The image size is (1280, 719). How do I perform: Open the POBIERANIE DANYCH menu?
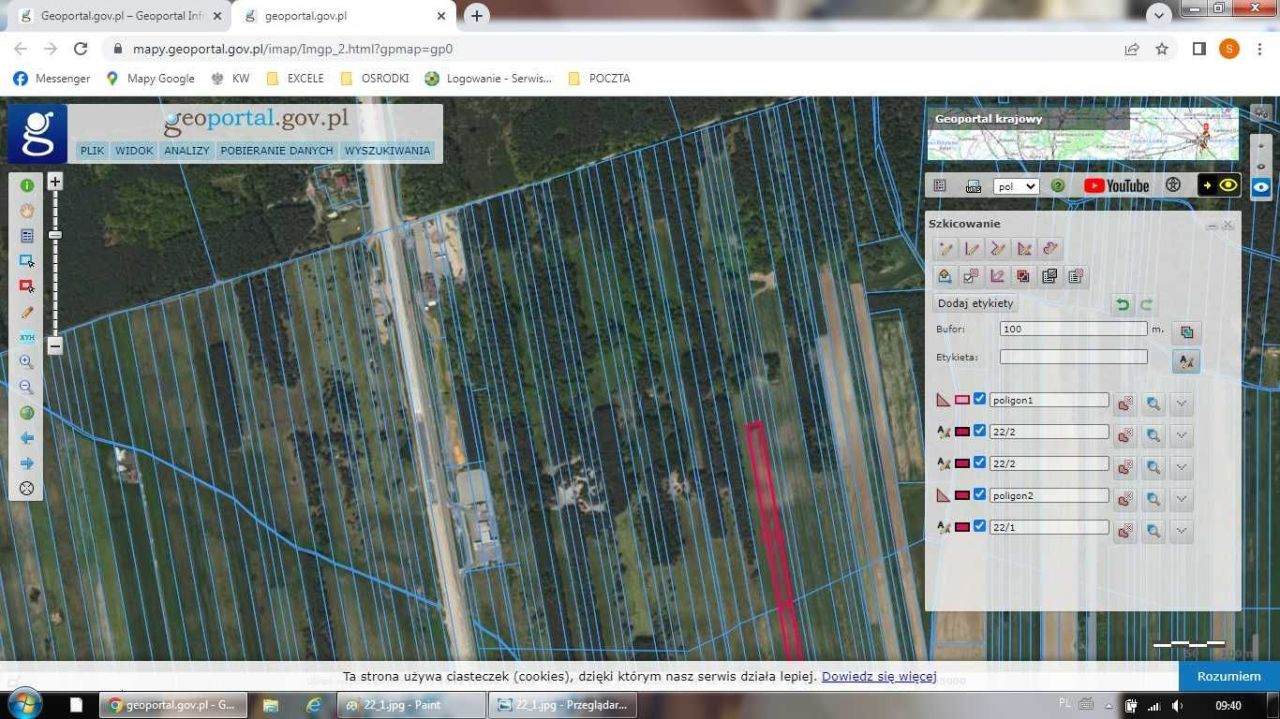point(276,151)
